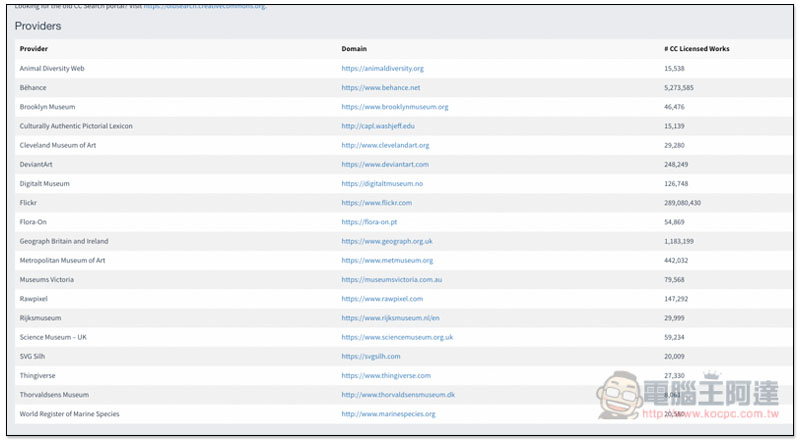This screenshot has height=441, width=800.
Task: Open the svgsilh.com link
Action: tap(371, 357)
